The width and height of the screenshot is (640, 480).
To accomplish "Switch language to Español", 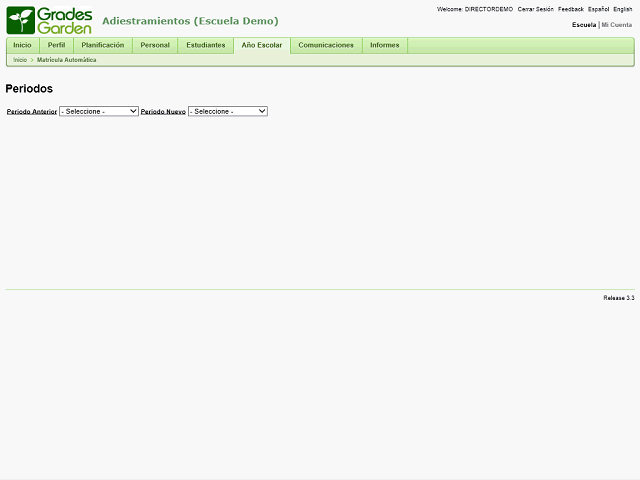I will pyautogui.click(x=598, y=9).
